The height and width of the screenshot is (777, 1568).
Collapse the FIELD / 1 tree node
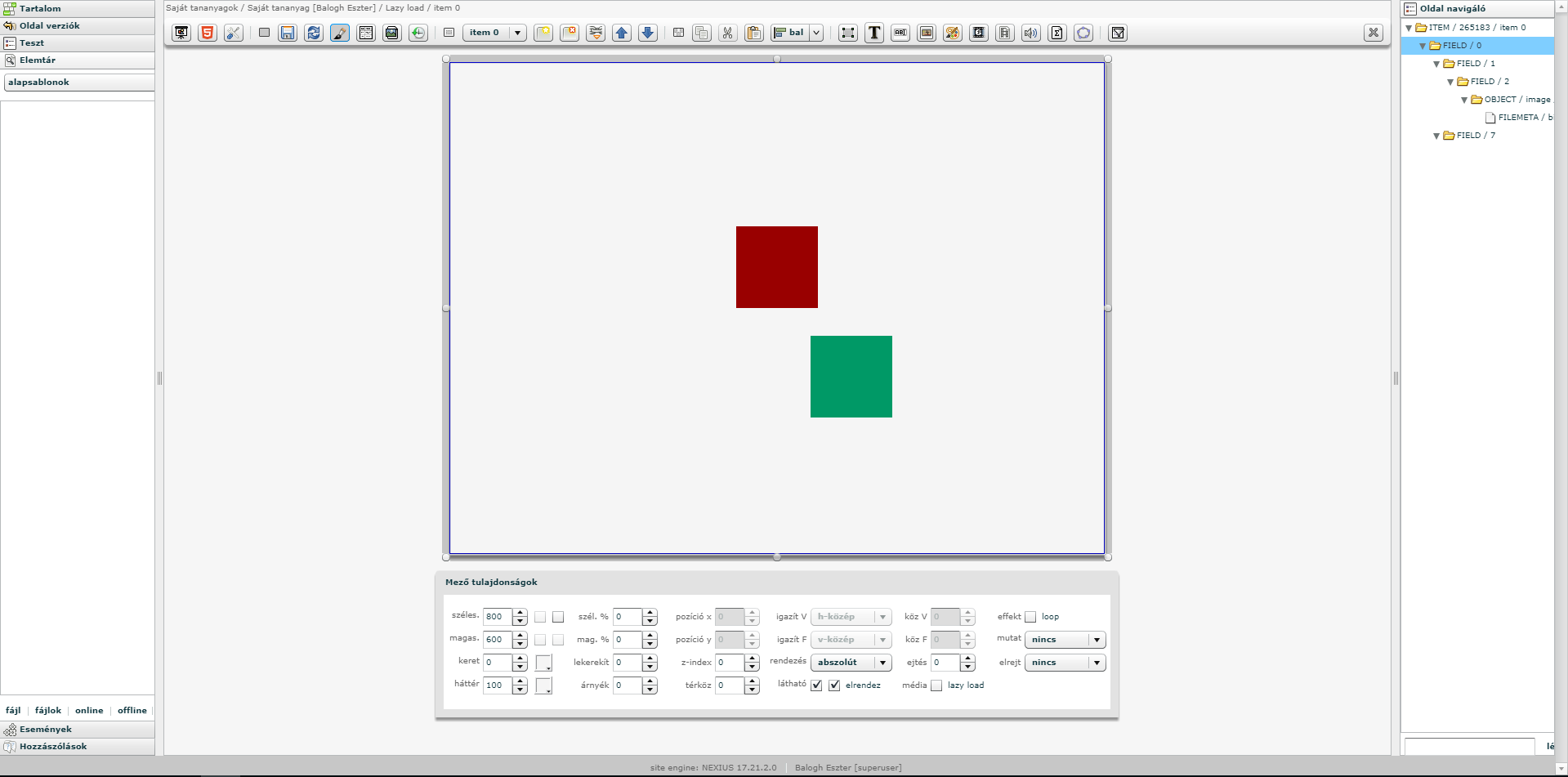(1436, 64)
